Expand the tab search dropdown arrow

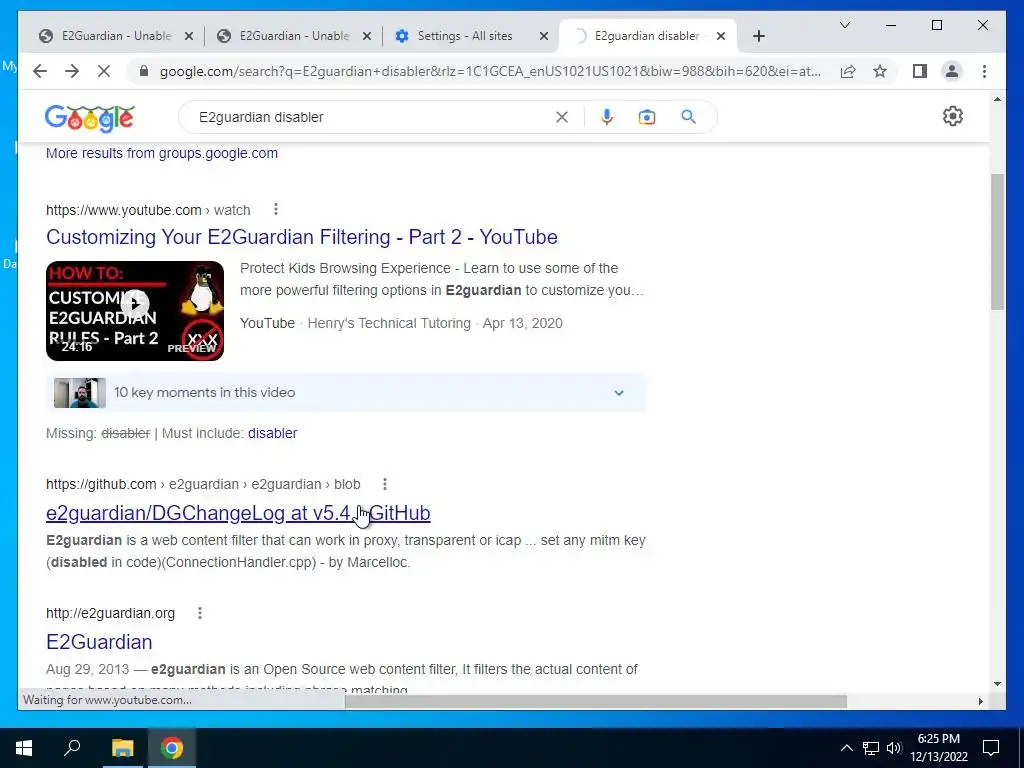click(844, 25)
